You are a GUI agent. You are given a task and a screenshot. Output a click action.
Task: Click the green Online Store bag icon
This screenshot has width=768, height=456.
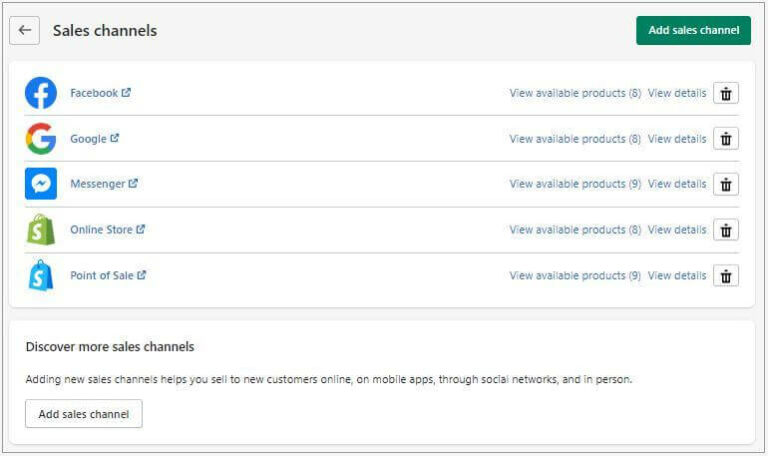pyautogui.click(x=41, y=230)
